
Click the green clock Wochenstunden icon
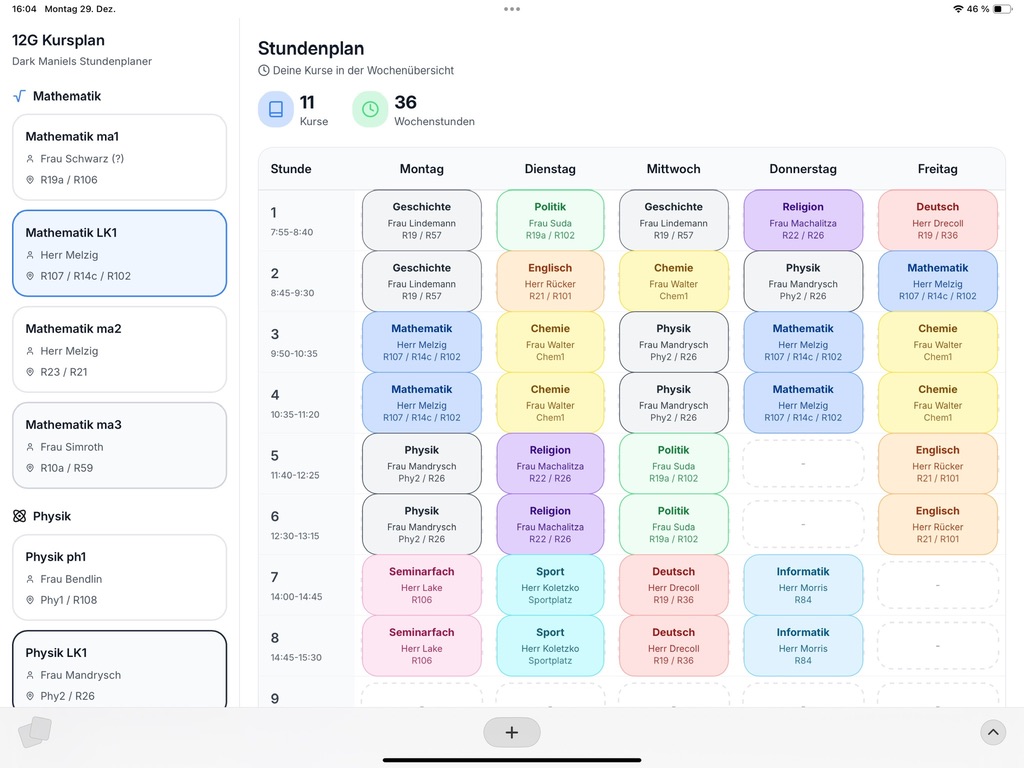point(370,109)
